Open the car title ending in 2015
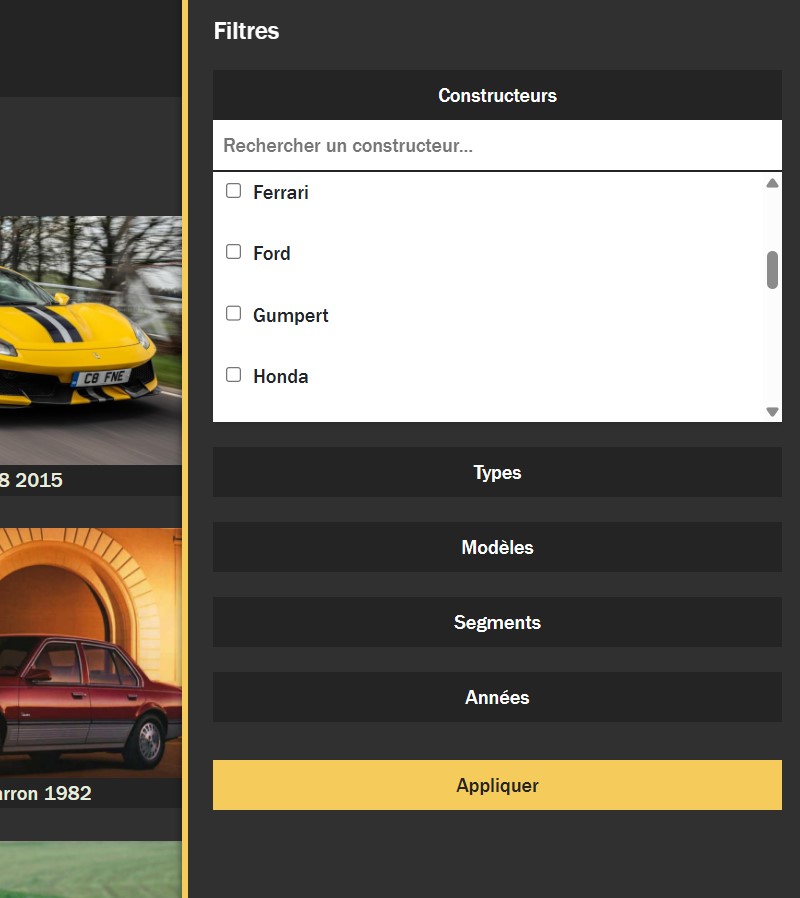The height and width of the screenshot is (898, 800). pos(32,481)
